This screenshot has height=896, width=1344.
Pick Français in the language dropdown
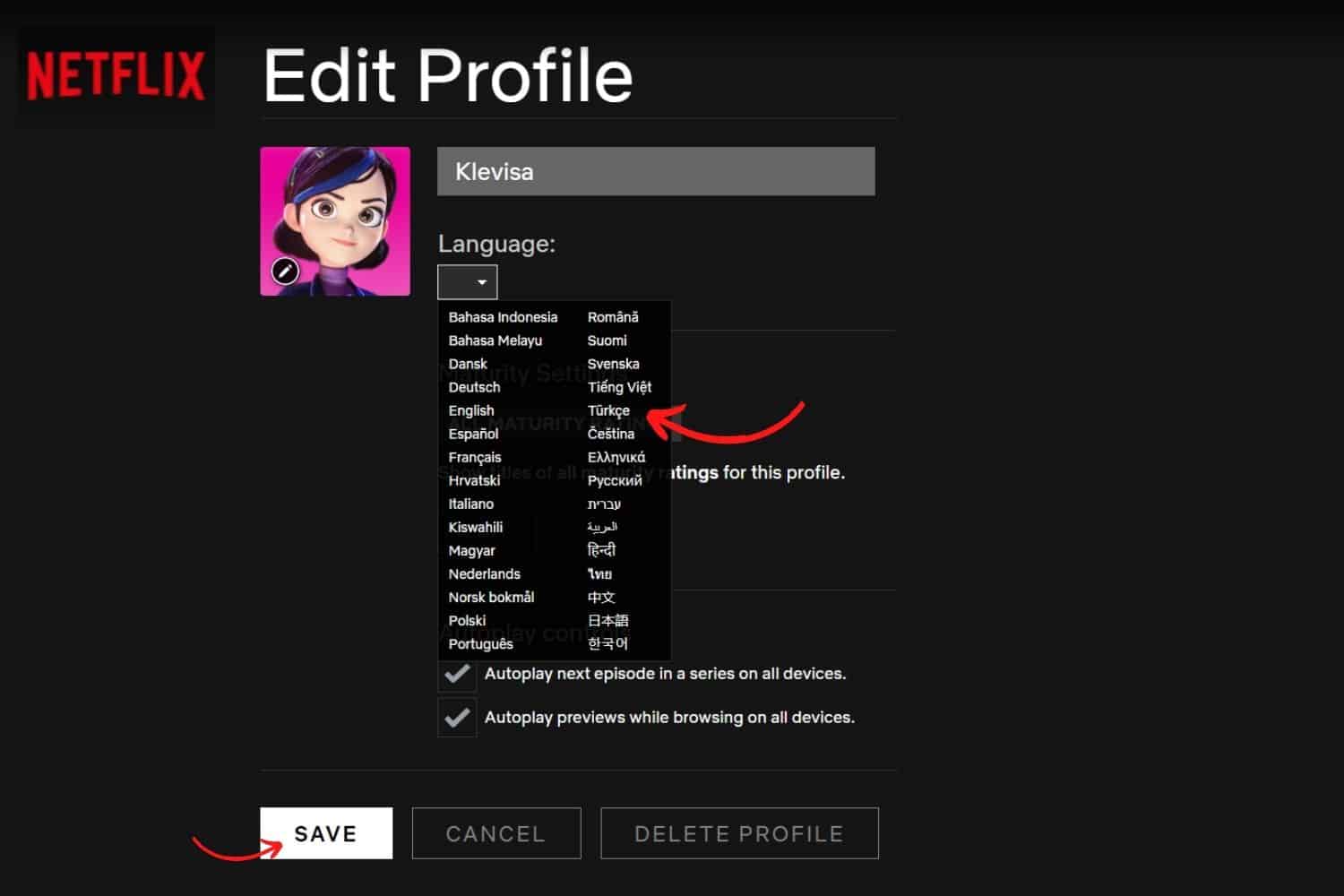475,457
